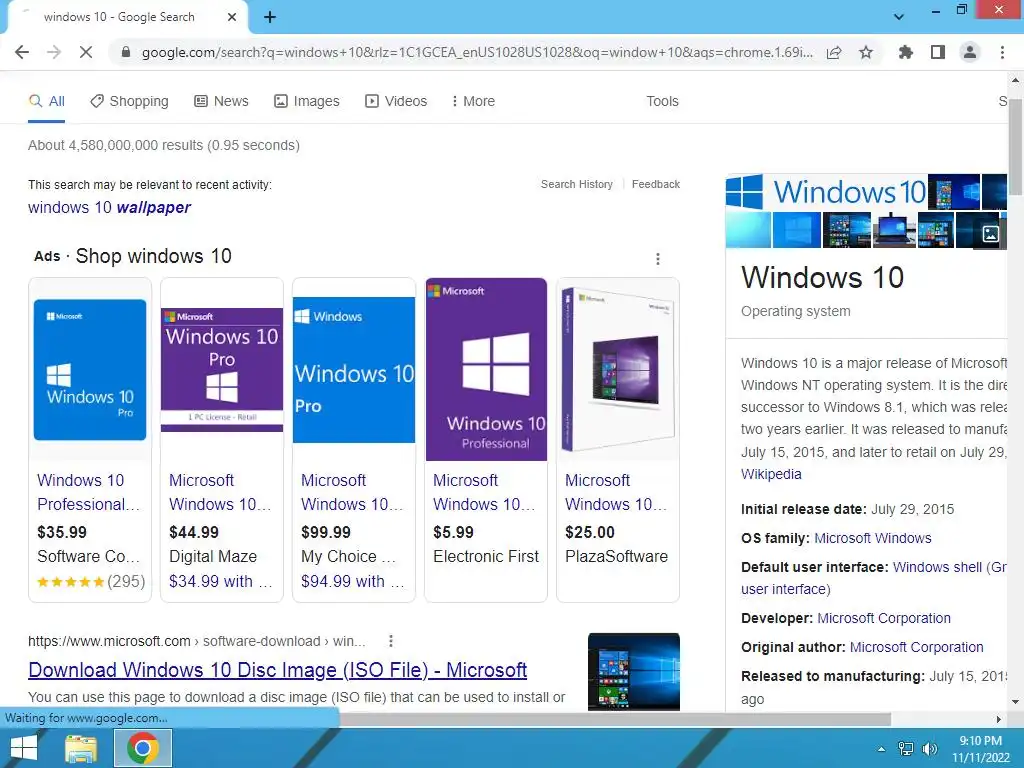
Task: Toggle the Chrome side panel
Action: click(x=938, y=52)
